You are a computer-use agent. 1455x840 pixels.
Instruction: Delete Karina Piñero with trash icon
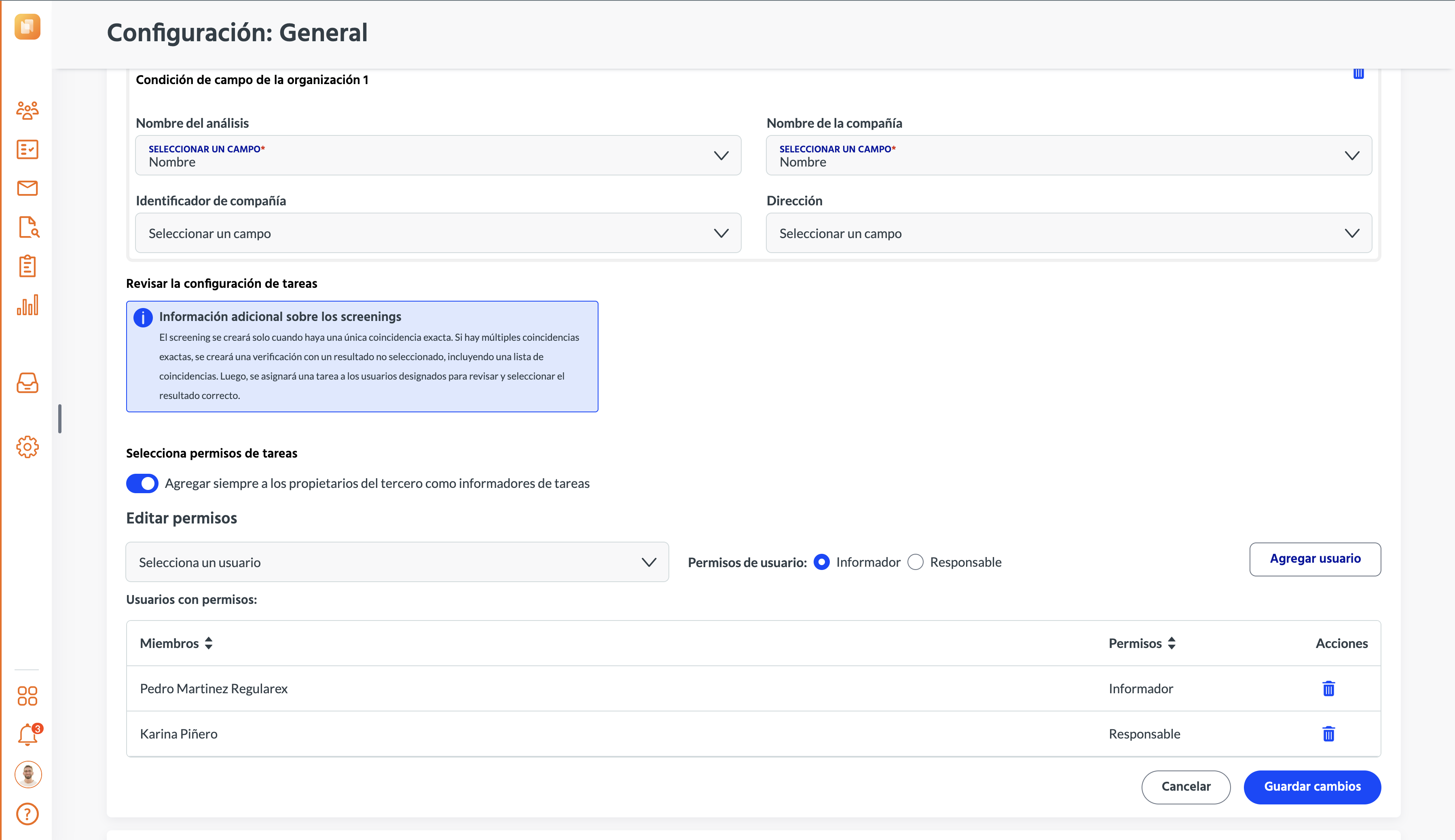(x=1328, y=734)
